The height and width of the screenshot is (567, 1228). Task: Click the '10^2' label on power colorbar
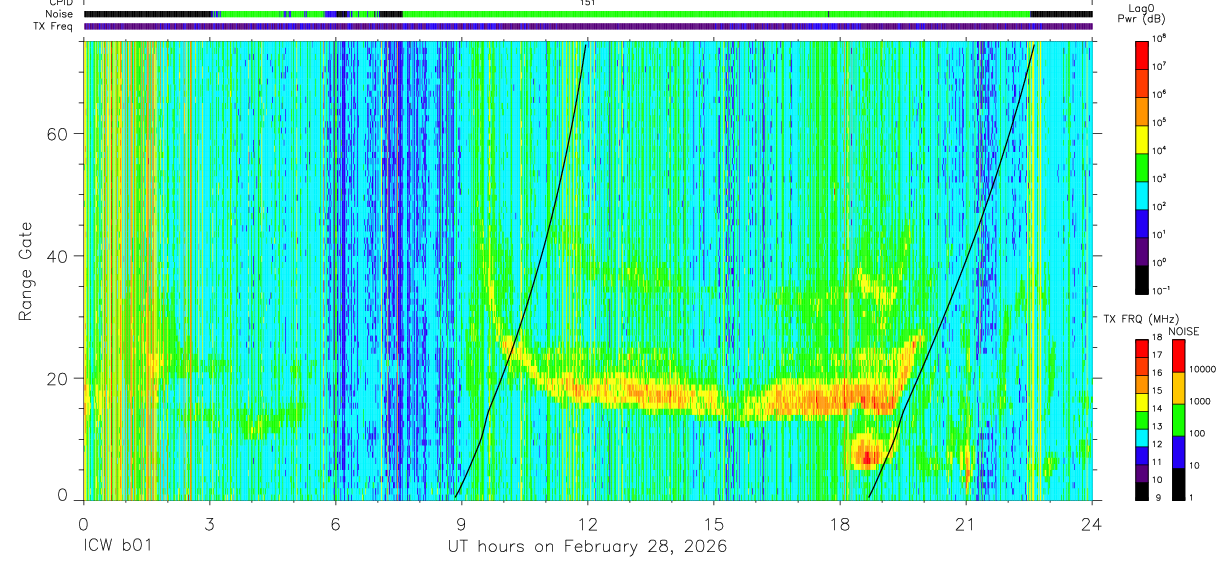point(1160,205)
